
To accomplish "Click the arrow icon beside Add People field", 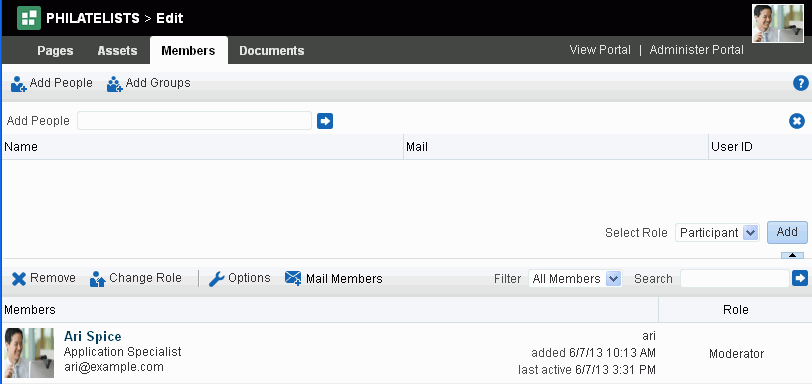I will coord(325,121).
